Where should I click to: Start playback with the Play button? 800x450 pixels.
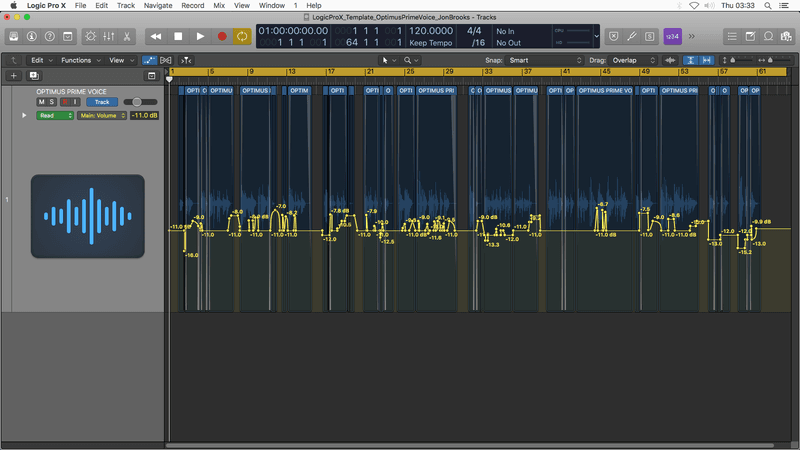[200, 36]
